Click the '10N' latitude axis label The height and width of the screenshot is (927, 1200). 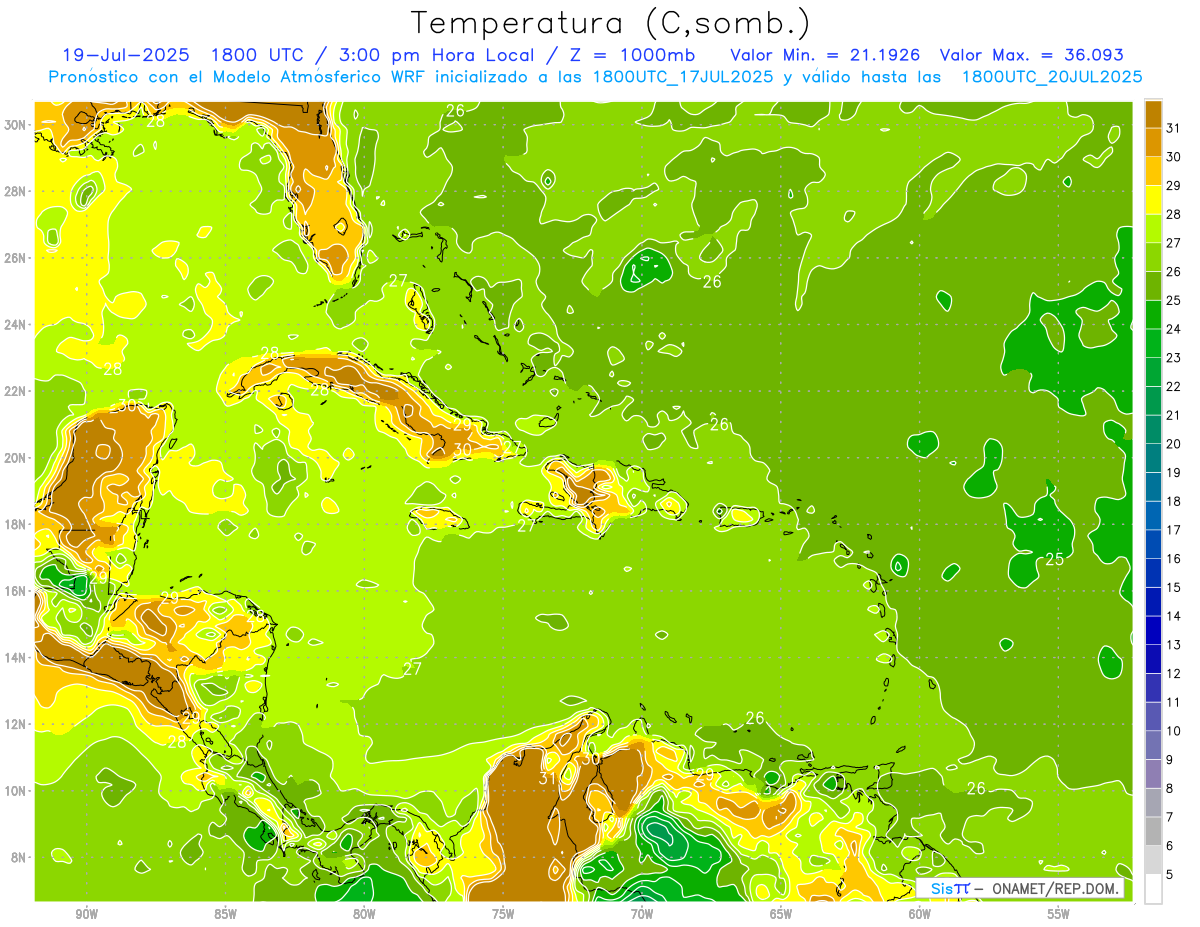(x=16, y=790)
